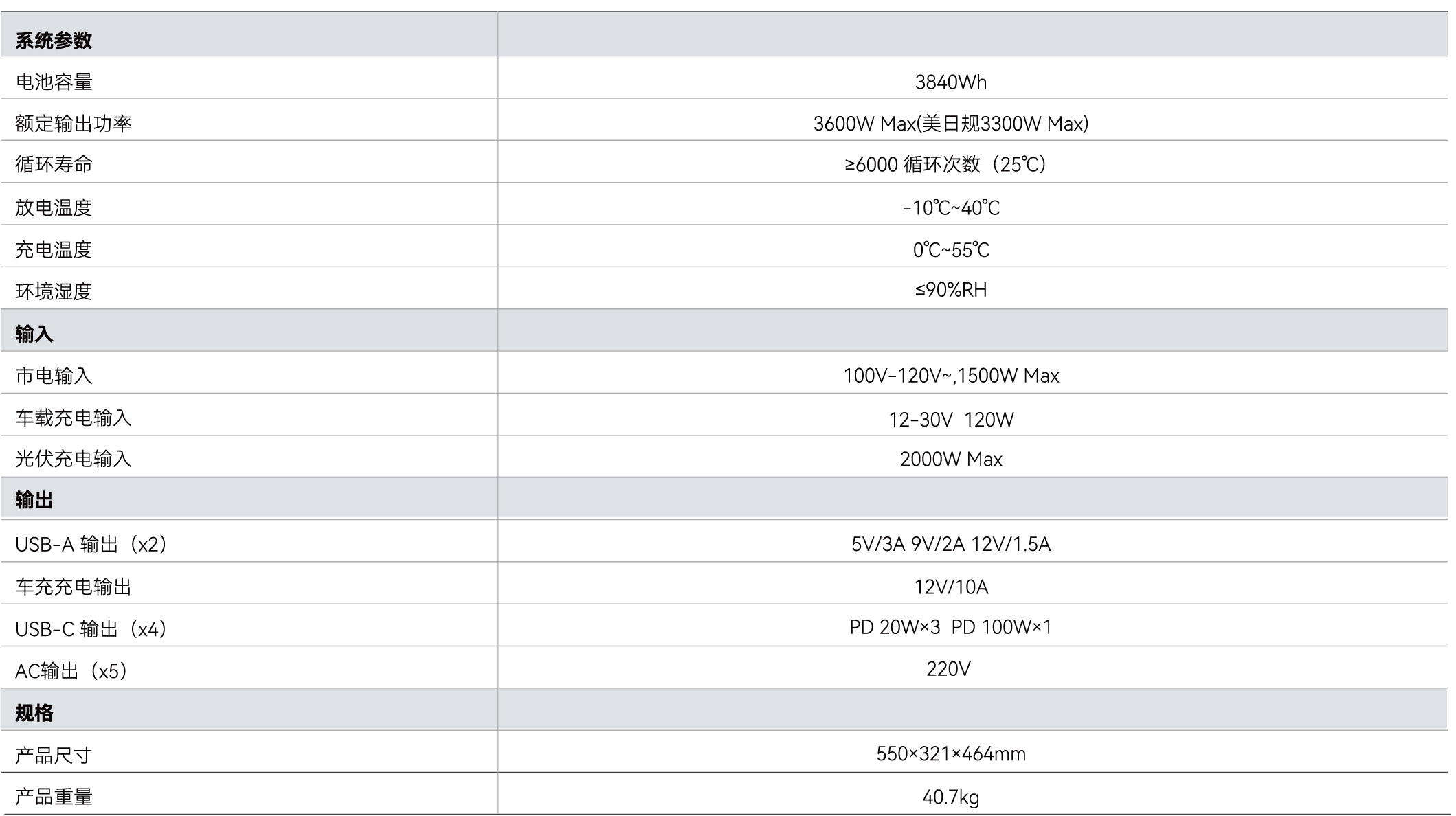Viewport: 1456px width, 816px height.
Task: Click the ≥6000 循环次数 value cell
Action: (946, 165)
